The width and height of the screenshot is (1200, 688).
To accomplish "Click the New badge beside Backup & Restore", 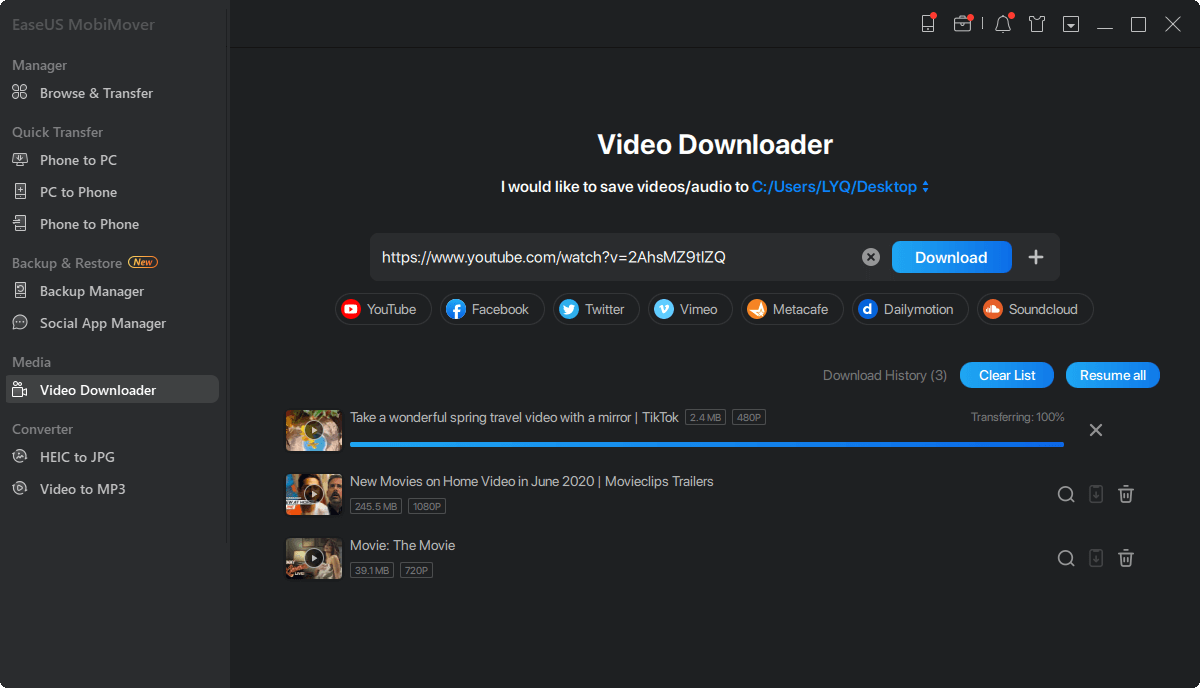I will pos(143,263).
